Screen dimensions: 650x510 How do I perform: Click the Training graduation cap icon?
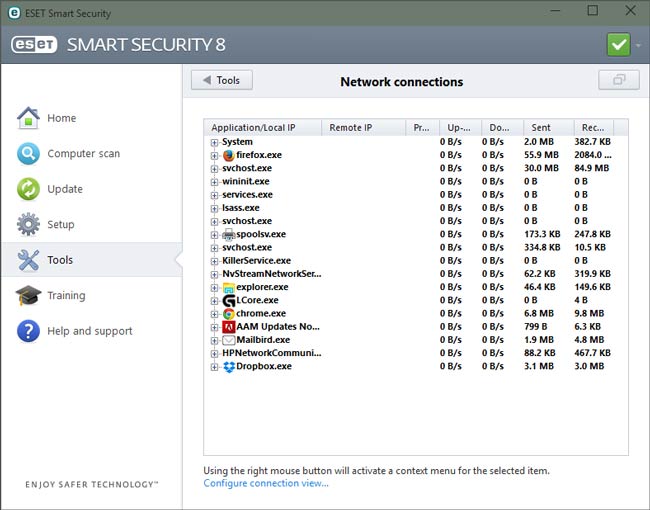28,296
